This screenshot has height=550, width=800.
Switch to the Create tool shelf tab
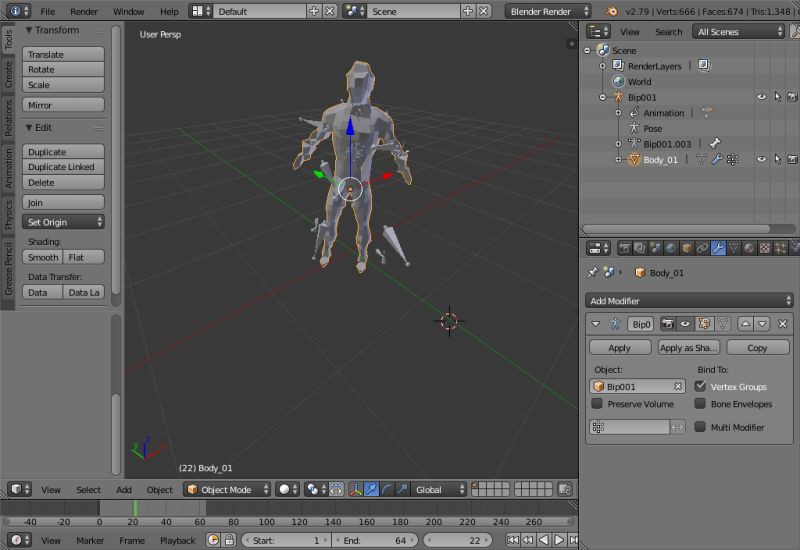coord(8,74)
